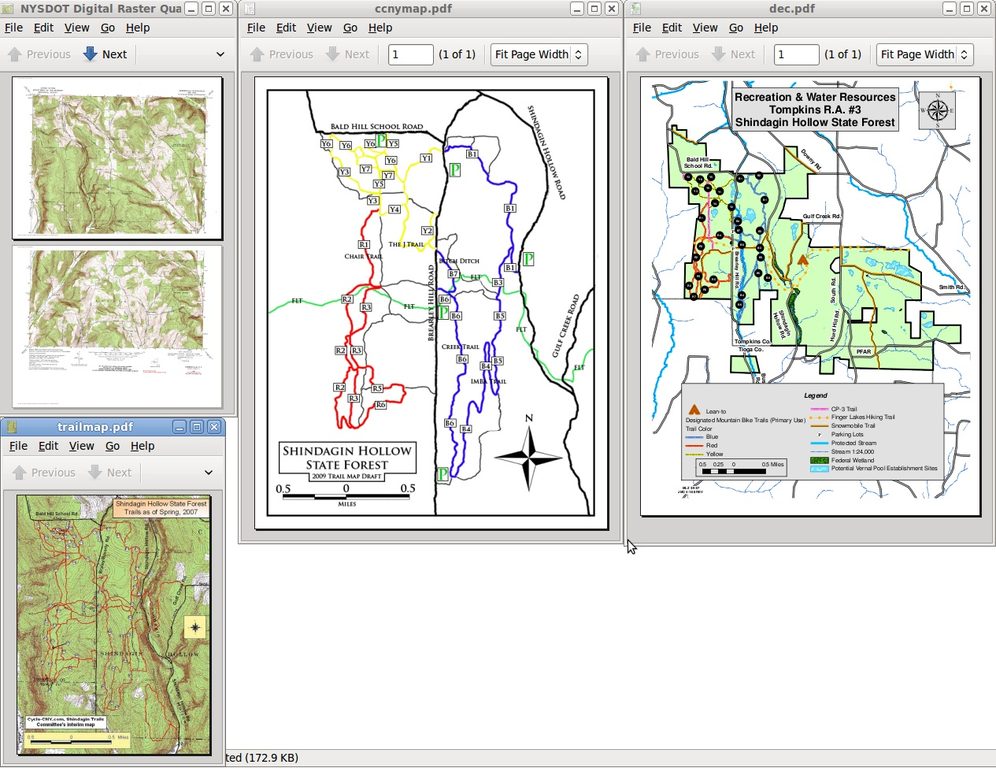The image size is (996, 768).
Task: Focus page number field in ccnymap.pdf window
Action: coord(410,54)
